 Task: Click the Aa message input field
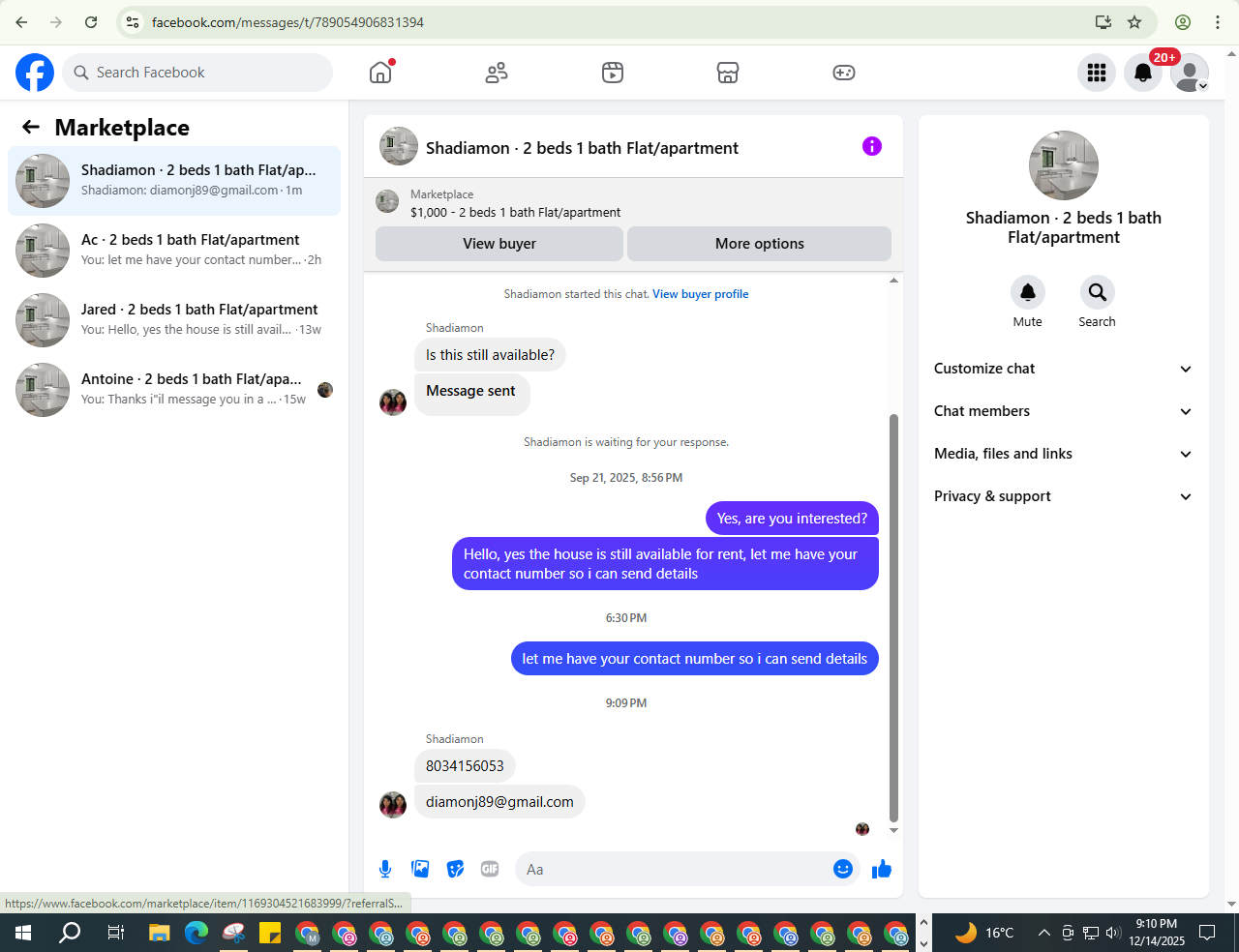tap(674, 869)
